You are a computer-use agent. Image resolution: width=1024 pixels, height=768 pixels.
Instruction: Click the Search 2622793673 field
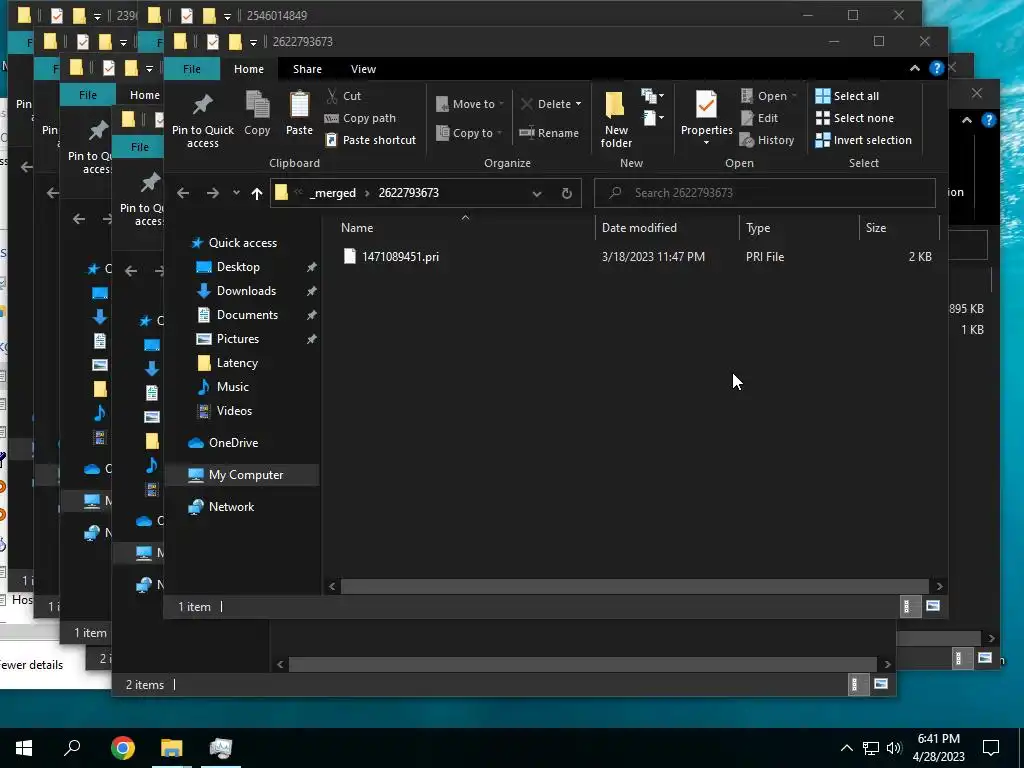765,193
